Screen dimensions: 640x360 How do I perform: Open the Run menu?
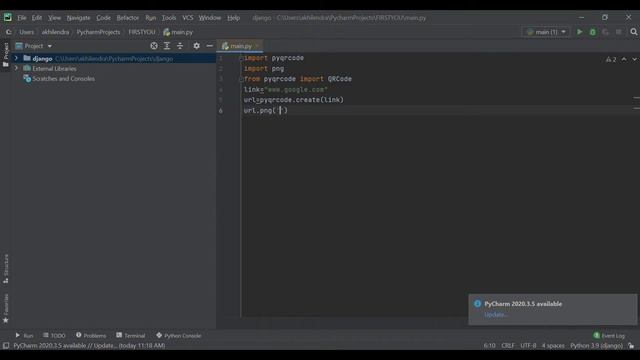pos(151,18)
